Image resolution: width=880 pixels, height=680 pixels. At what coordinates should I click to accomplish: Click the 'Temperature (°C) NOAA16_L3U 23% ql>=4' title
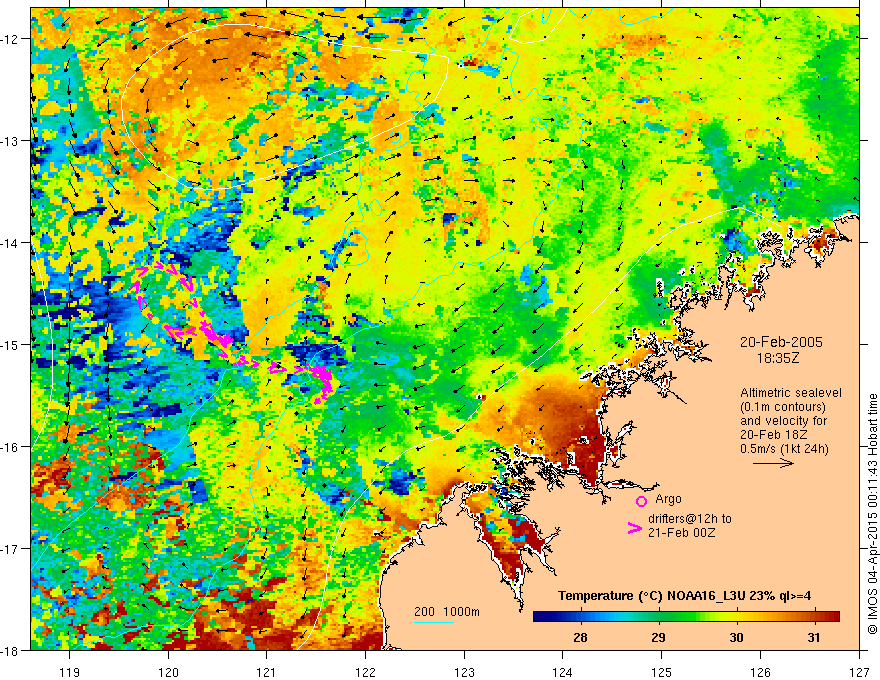(684, 596)
